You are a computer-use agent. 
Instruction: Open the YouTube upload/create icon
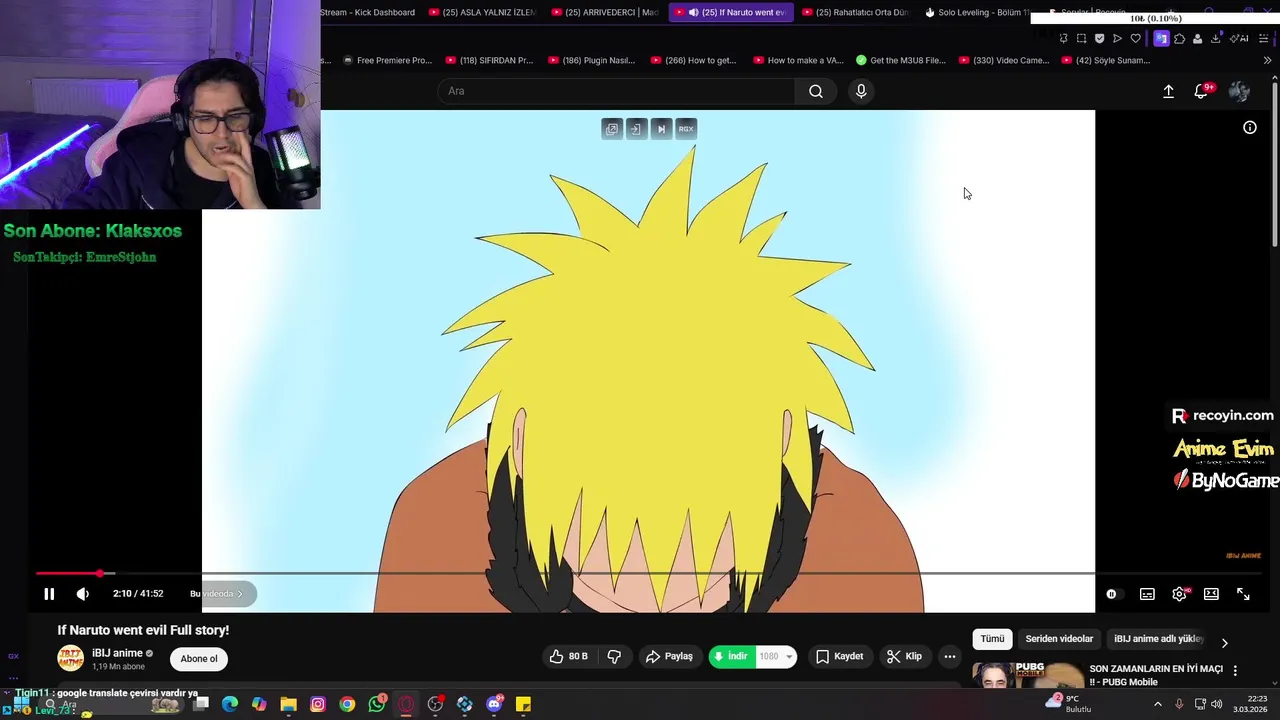1168,91
